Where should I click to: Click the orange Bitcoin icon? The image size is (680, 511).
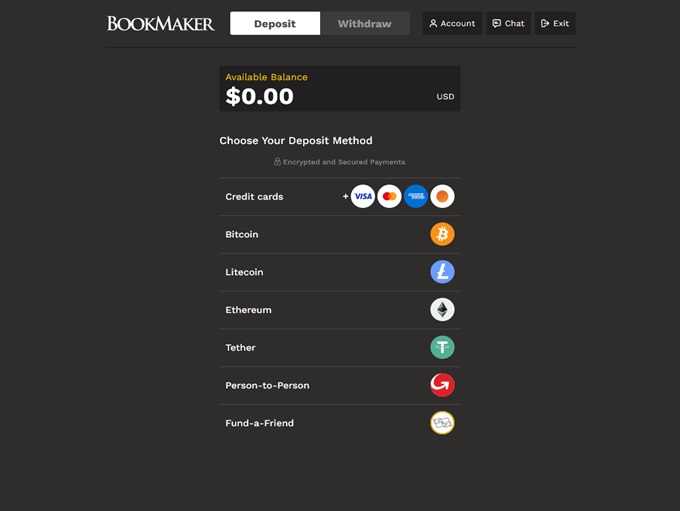pyautogui.click(x=442, y=234)
